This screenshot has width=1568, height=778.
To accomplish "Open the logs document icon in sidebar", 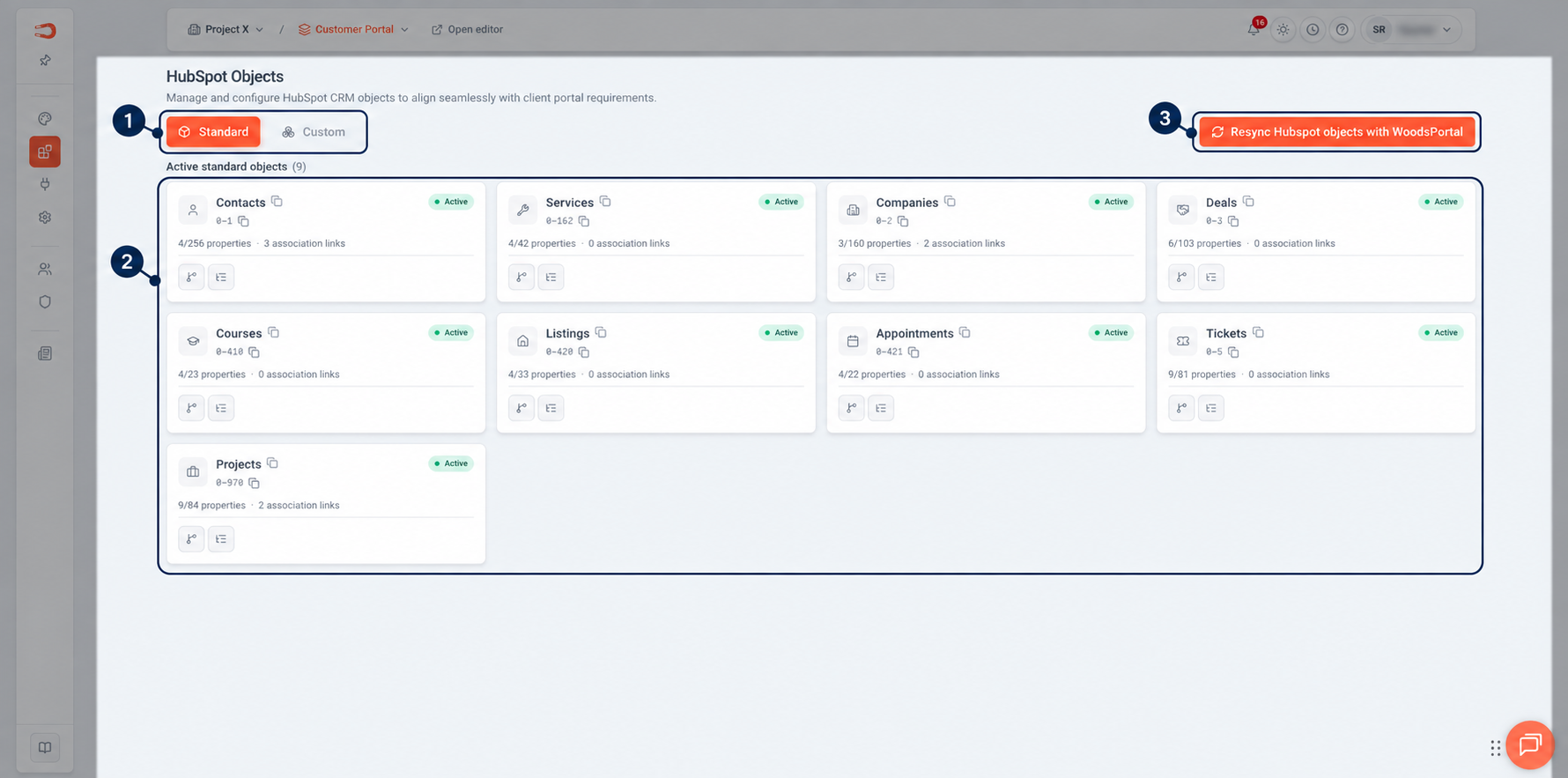I will (x=45, y=353).
